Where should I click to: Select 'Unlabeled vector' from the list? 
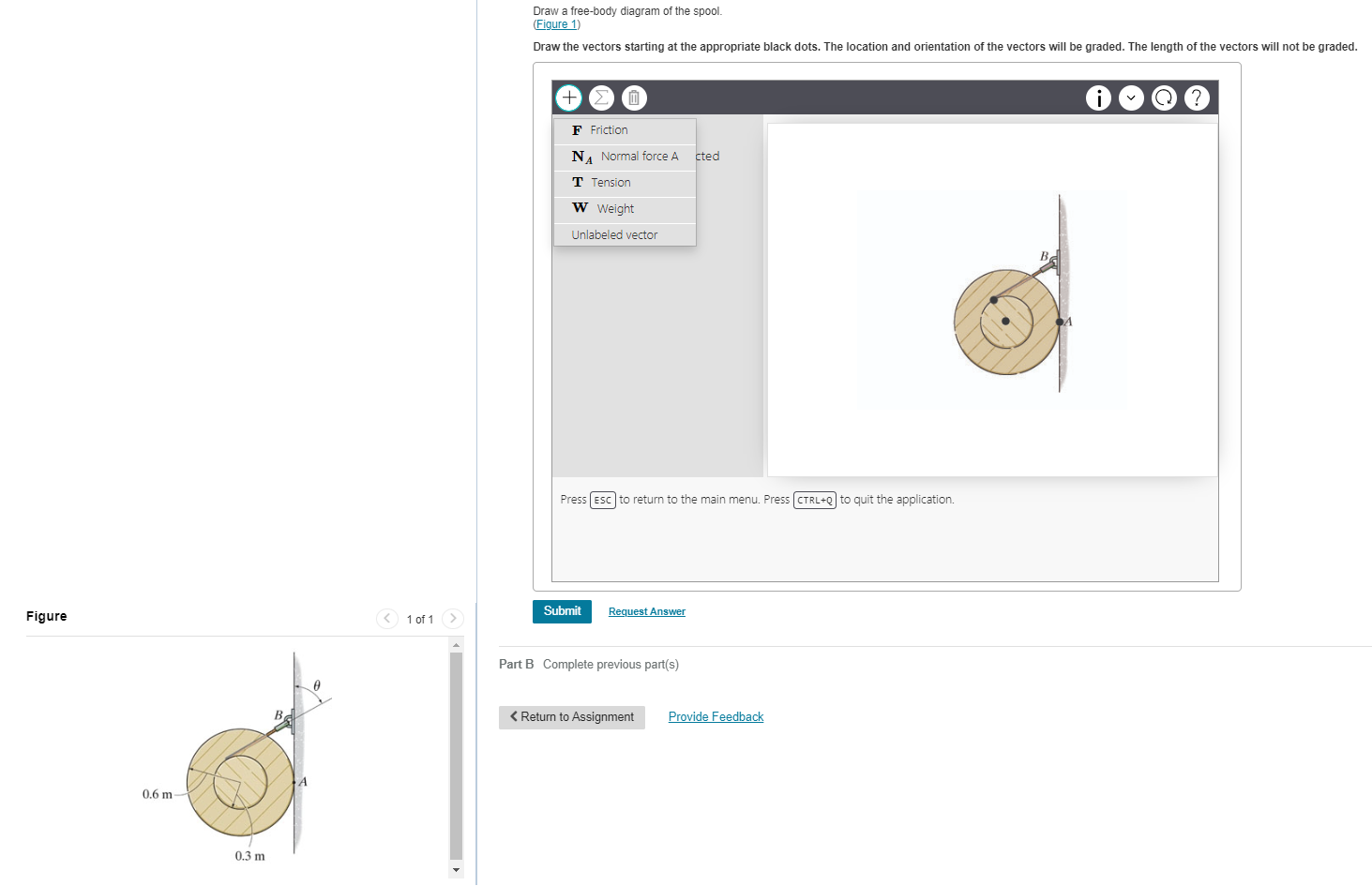pos(613,234)
